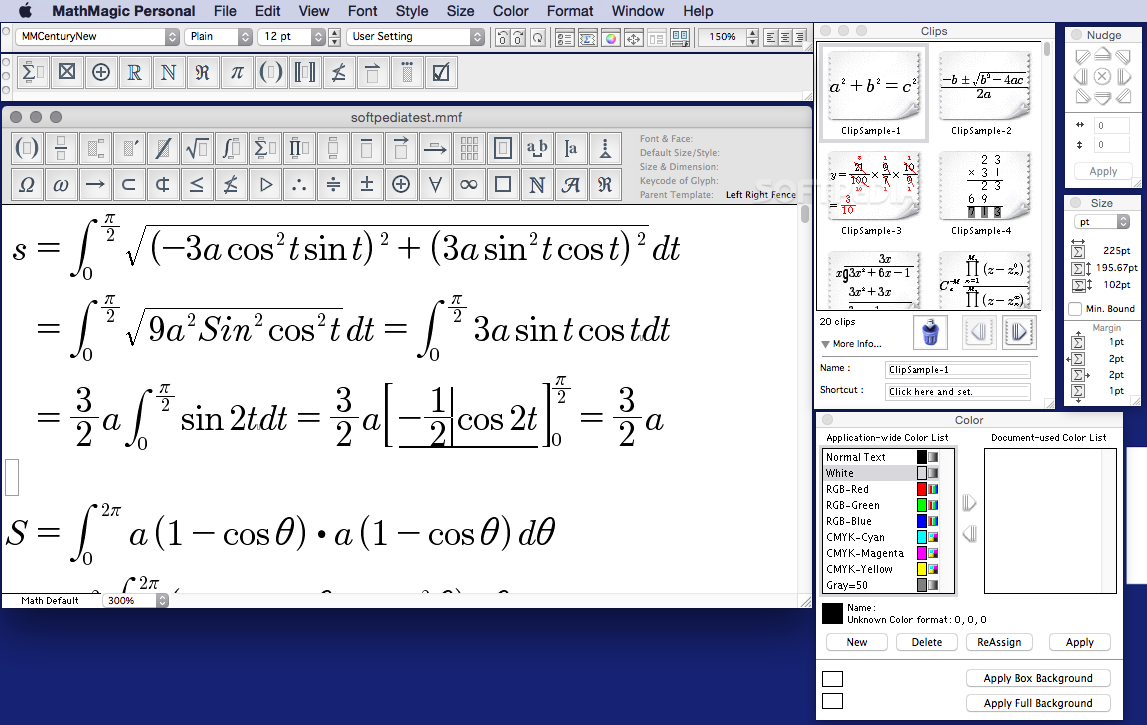
Task: Click Apply Full Background button
Action: (x=1038, y=703)
